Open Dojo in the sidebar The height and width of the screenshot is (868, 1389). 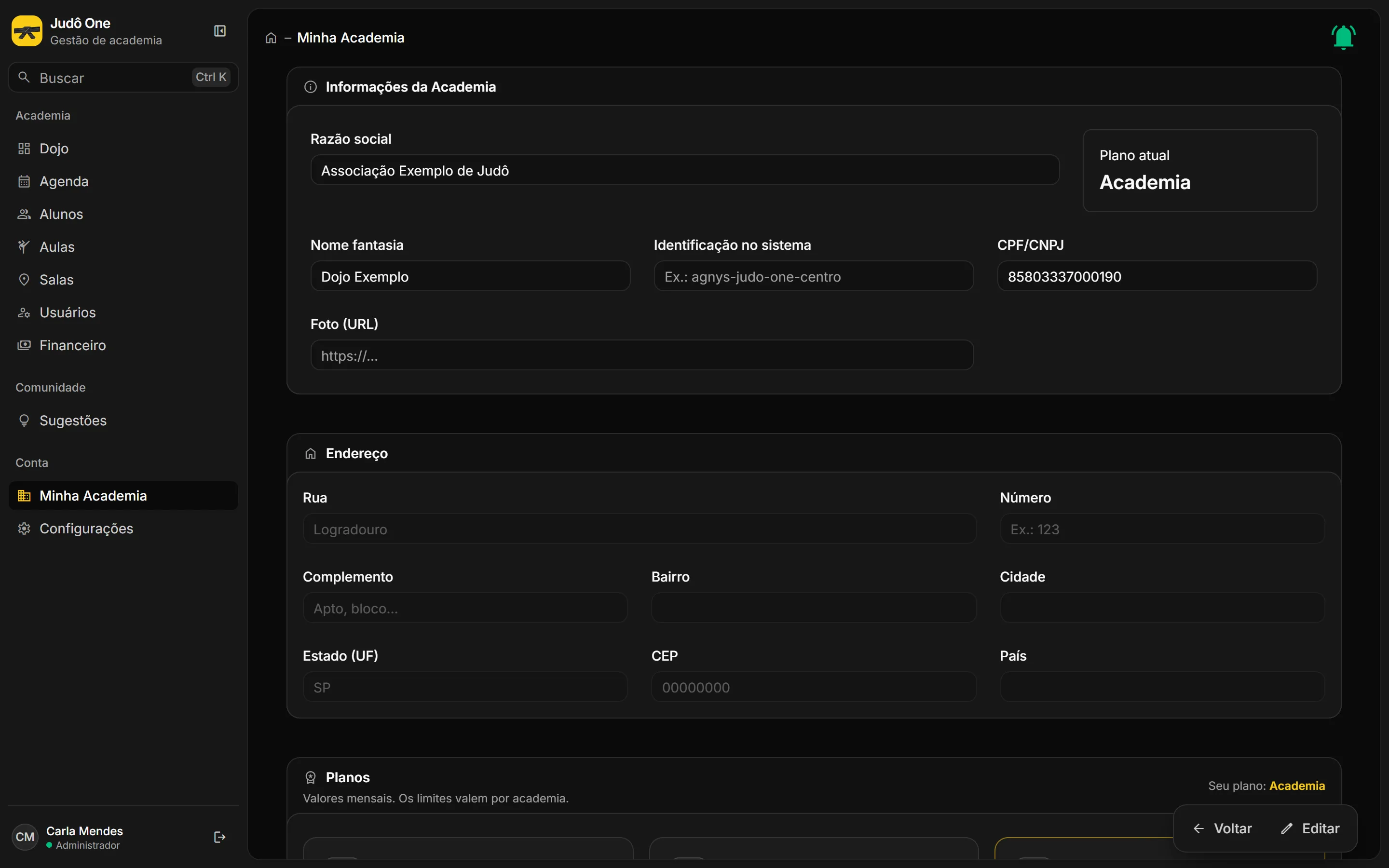pyautogui.click(x=123, y=149)
